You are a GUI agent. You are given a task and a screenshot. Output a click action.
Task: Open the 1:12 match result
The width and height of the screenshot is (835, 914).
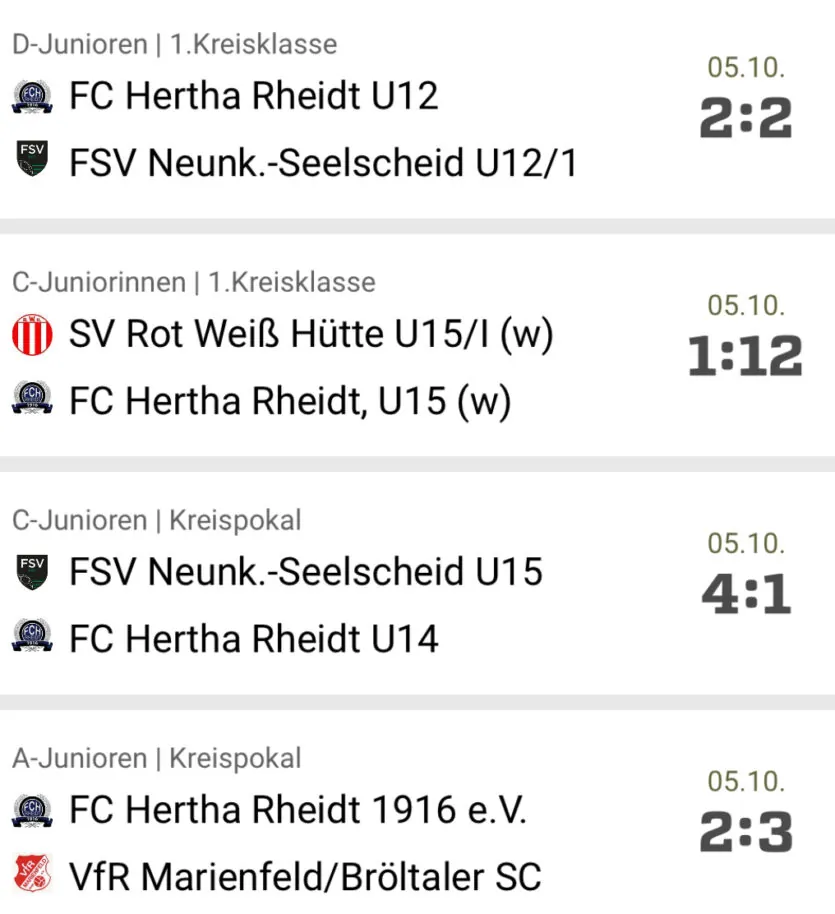pyautogui.click(x=746, y=356)
